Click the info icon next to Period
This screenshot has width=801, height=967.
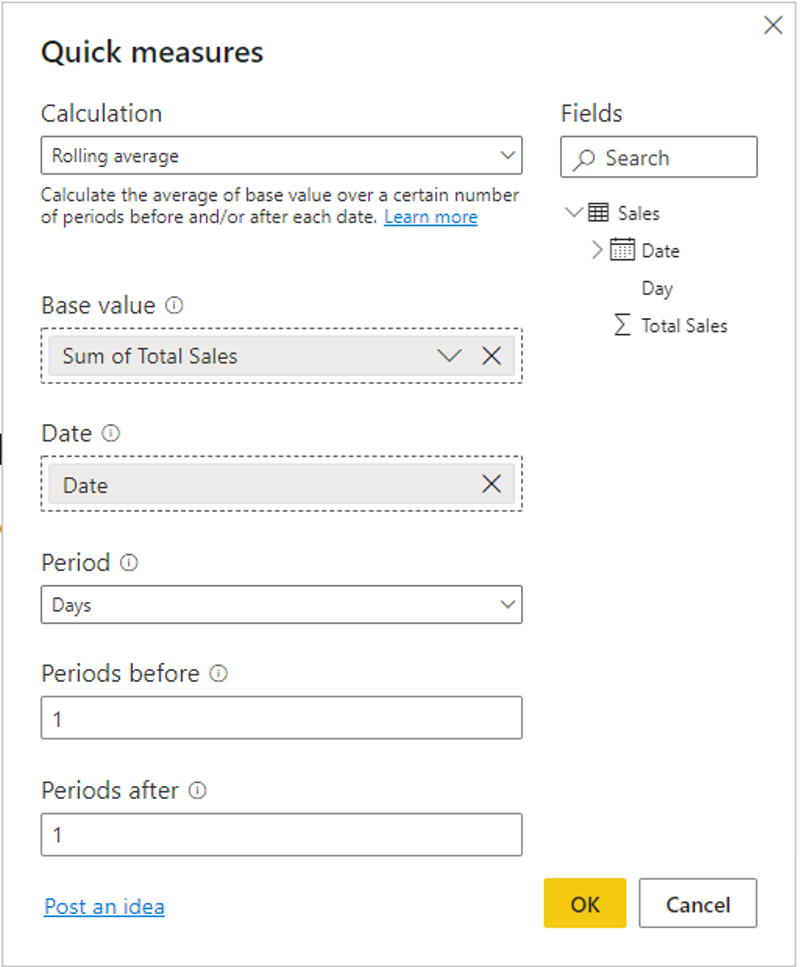(x=131, y=564)
